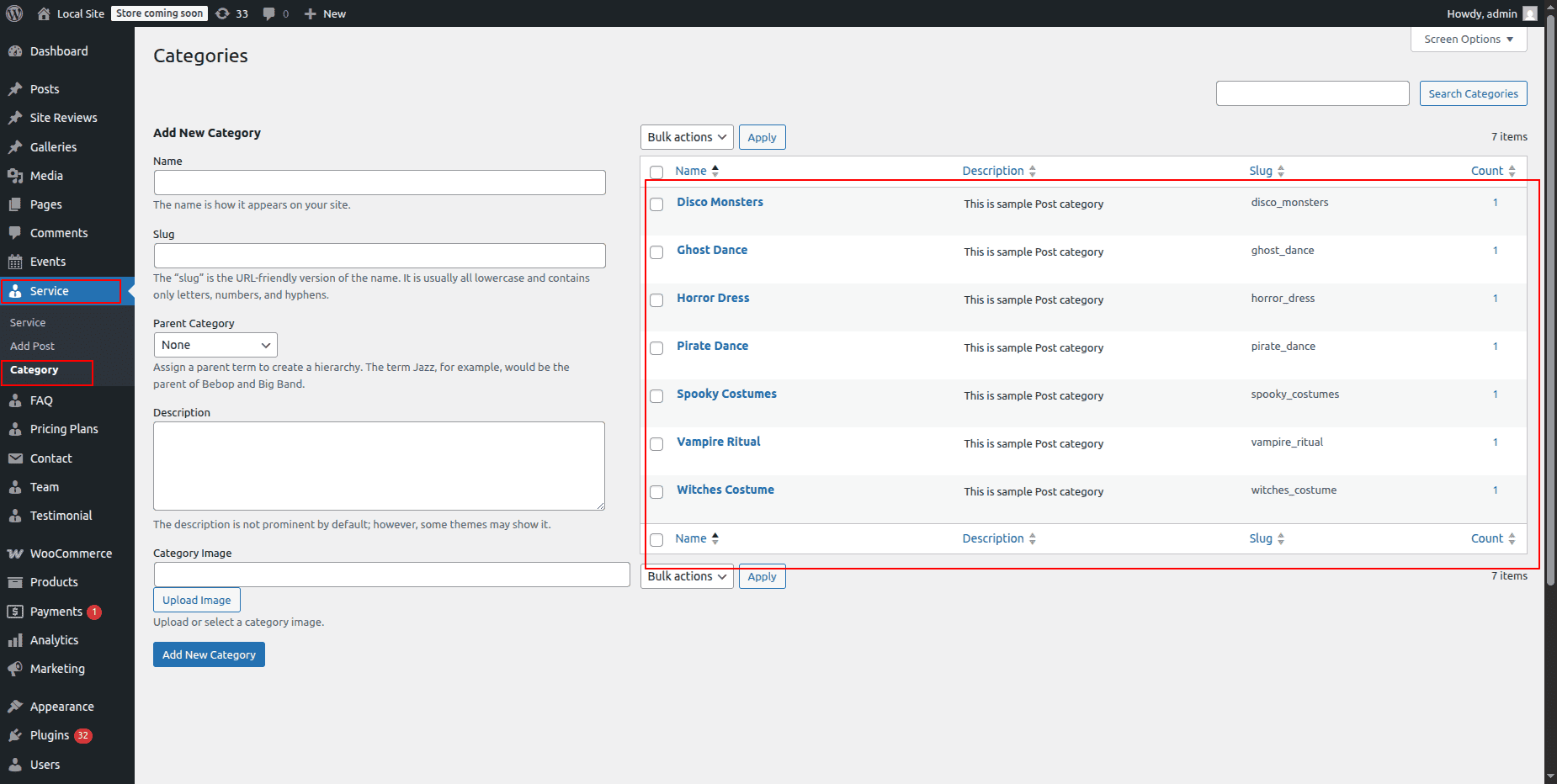Viewport: 1557px width, 784px height.
Task: Expand the Parent Category dropdown
Action: point(215,345)
